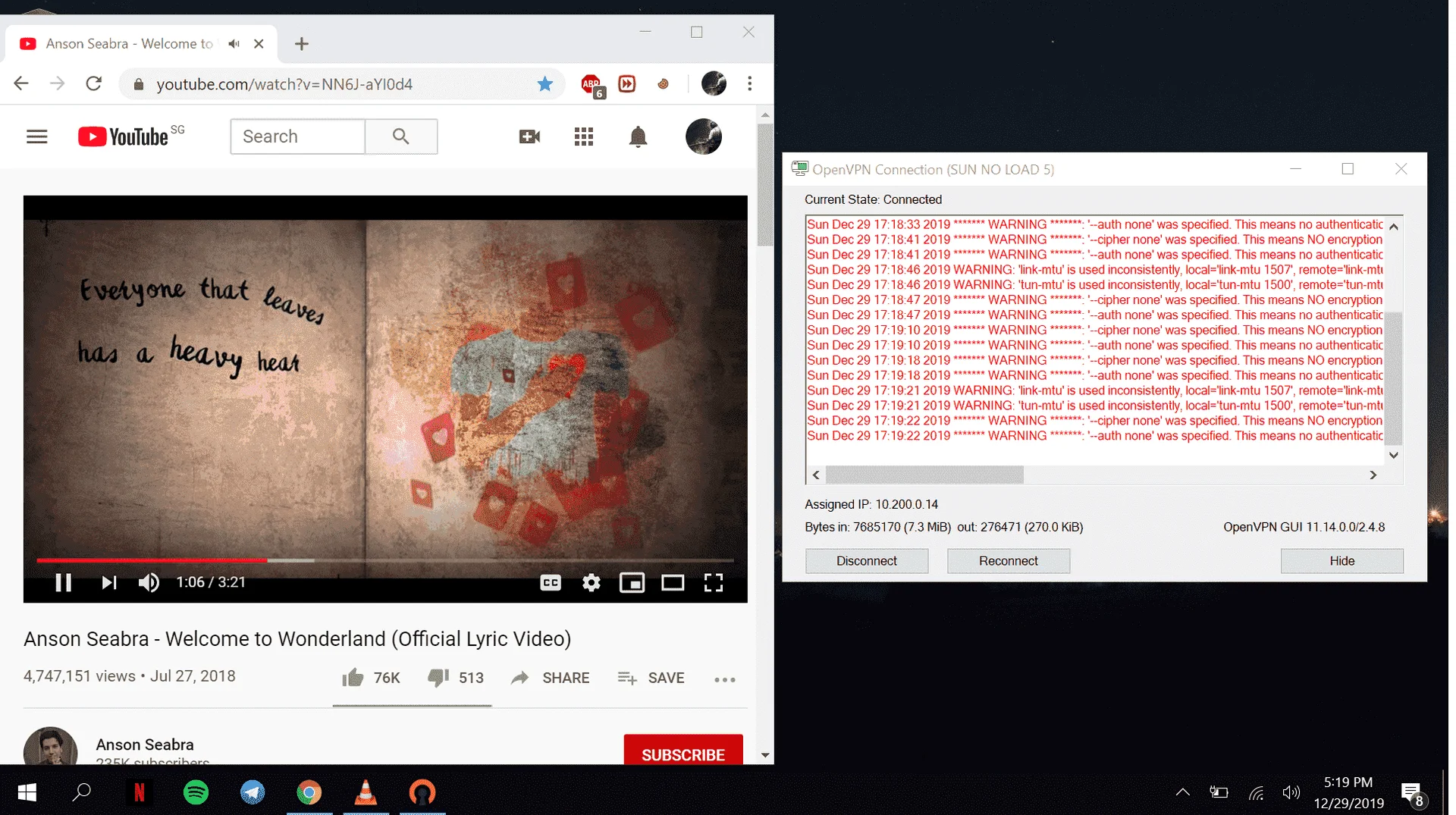Click SAVE to playlist
The height and width of the screenshot is (815, 1456).
pyautogui.click(x=651, y=678)
